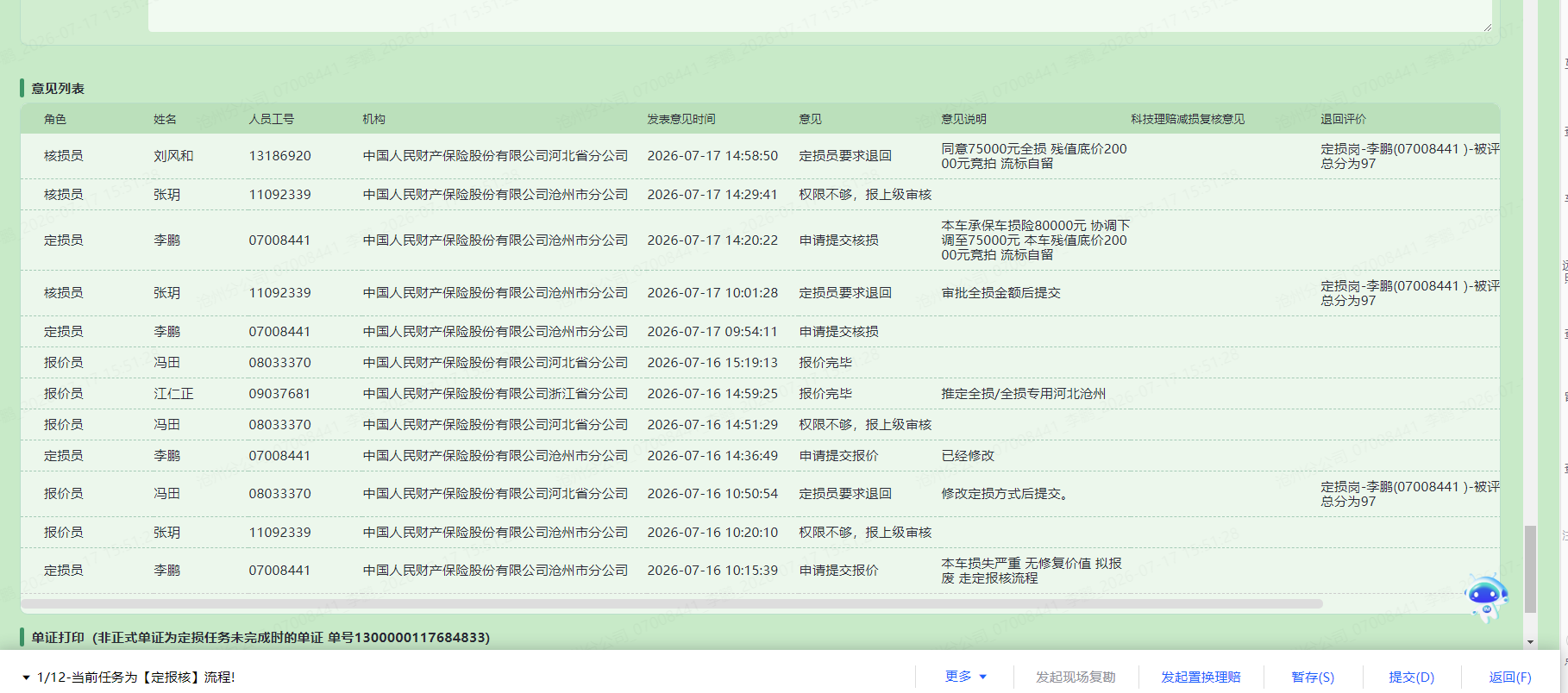
Task: Select the 角色 column header
Action: pyautogui.click(x=55, y=119)
